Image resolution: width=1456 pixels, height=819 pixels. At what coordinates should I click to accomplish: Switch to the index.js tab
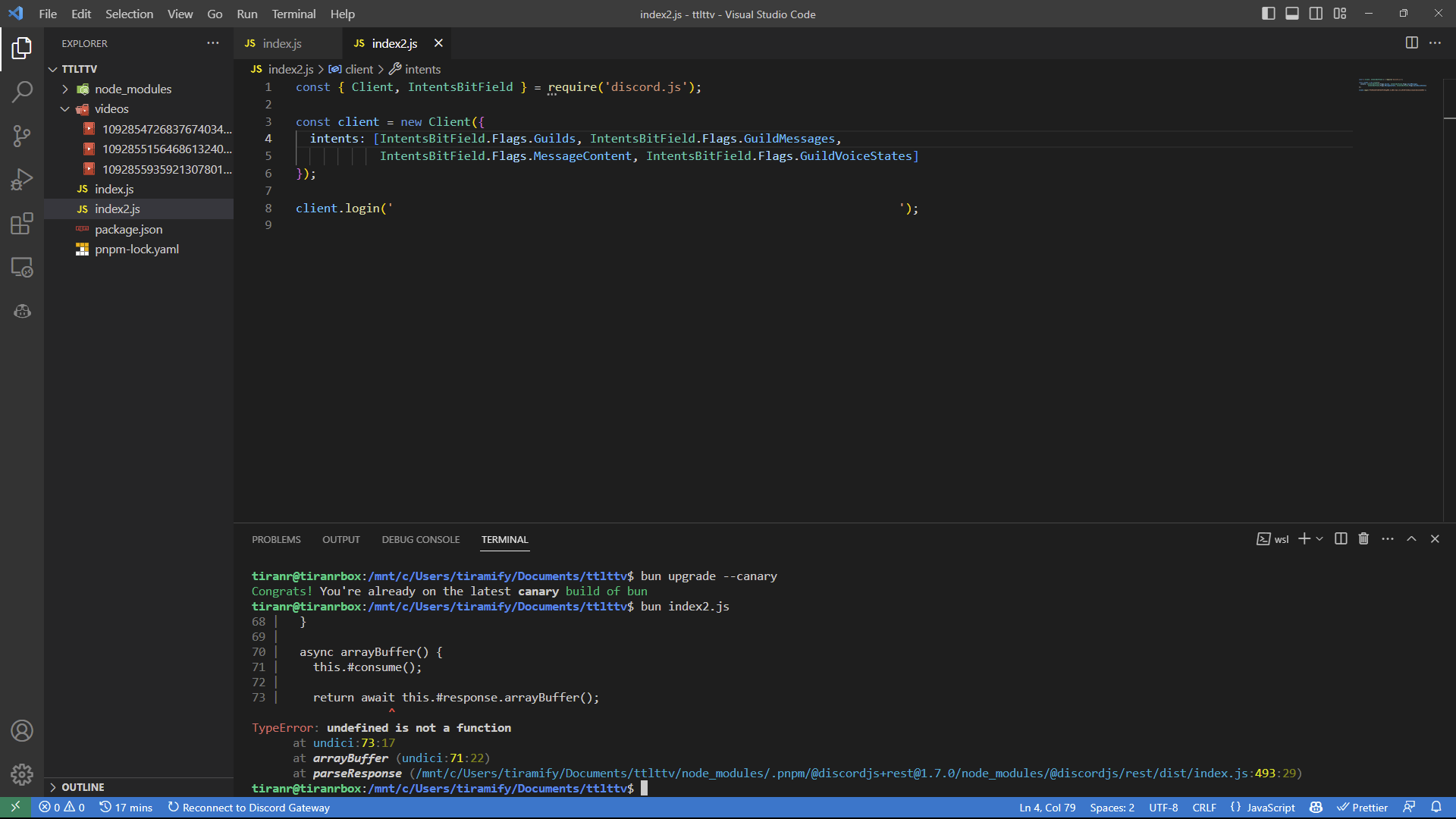283,43
